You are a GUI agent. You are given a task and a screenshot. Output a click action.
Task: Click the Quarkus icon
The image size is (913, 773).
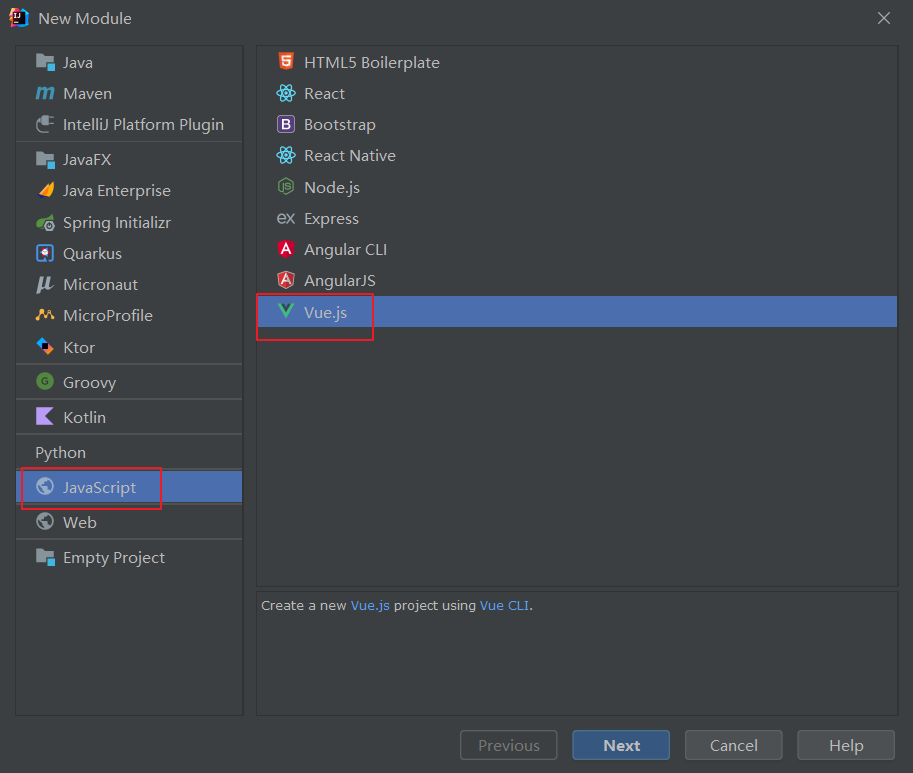pos(45,253)
